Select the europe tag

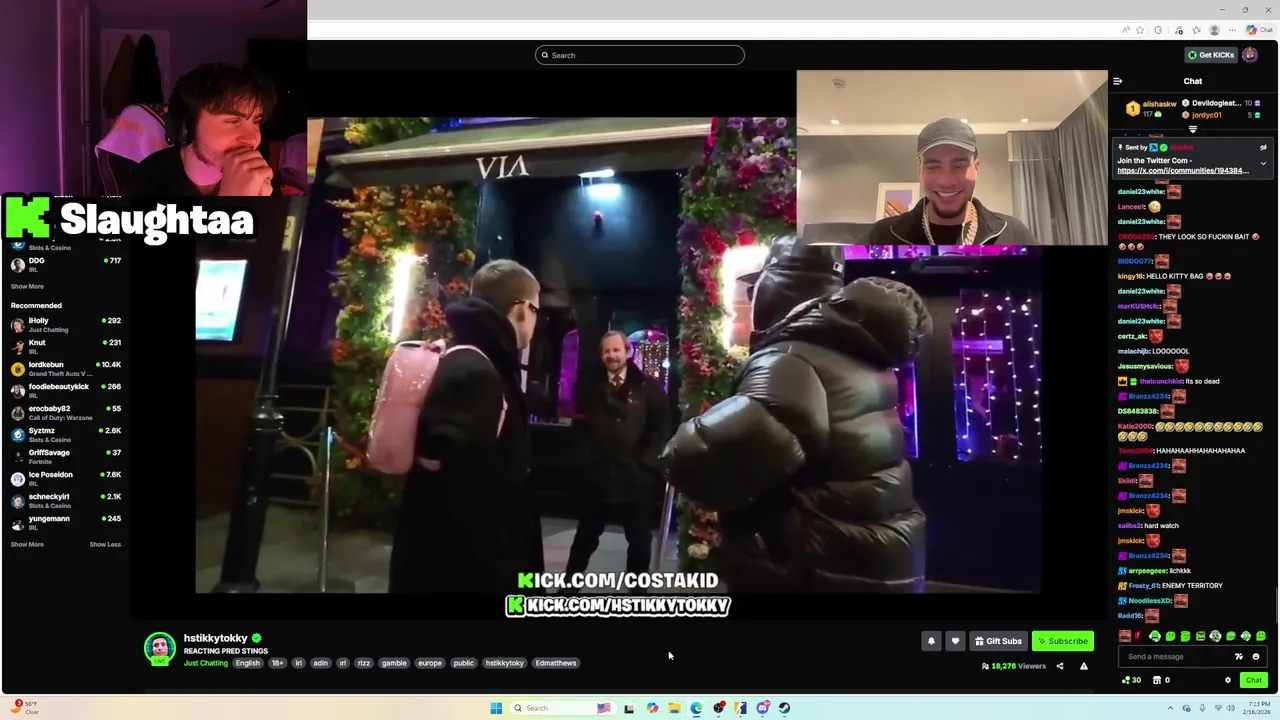(430, 663)
